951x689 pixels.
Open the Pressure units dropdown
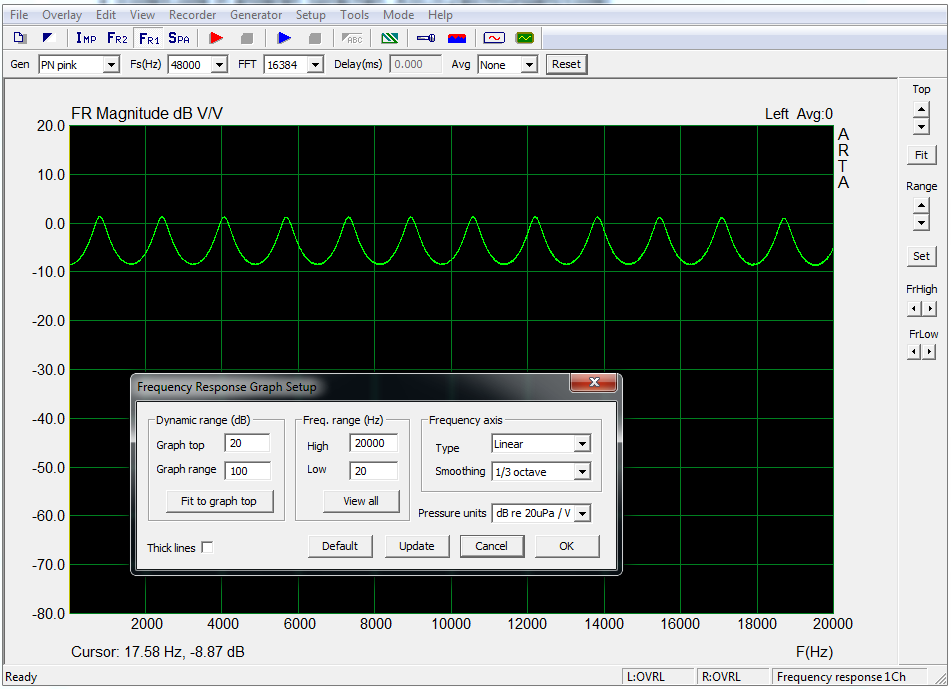pos(582,513)
